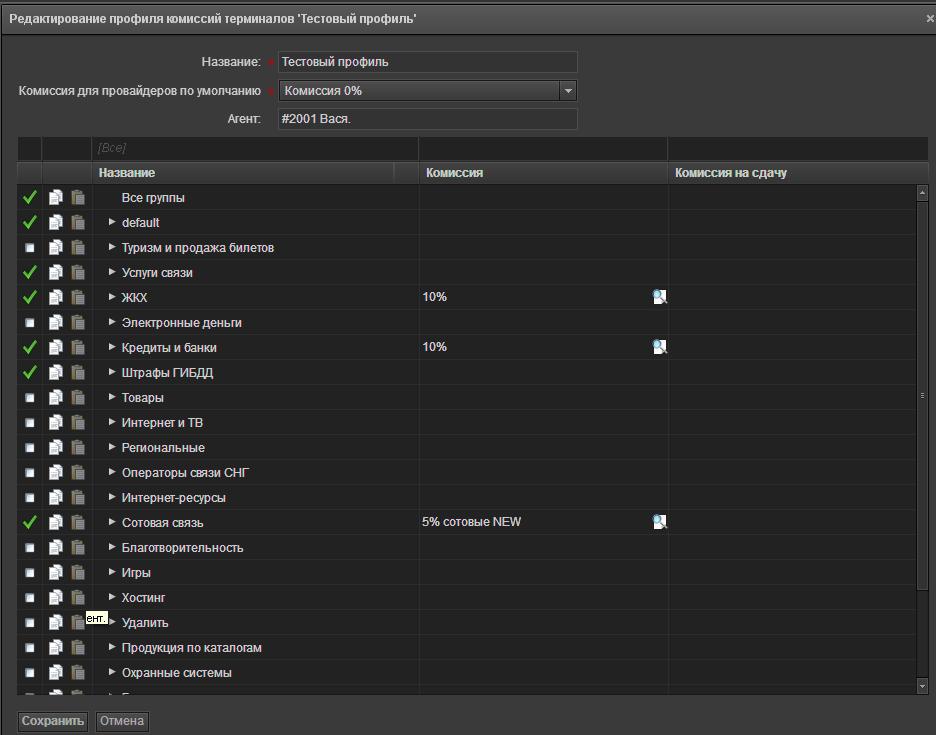Open commission lookup for Кредиты и банки
Image resolution: width=936 pixels, height=735 pixels.
pos(659,347)
